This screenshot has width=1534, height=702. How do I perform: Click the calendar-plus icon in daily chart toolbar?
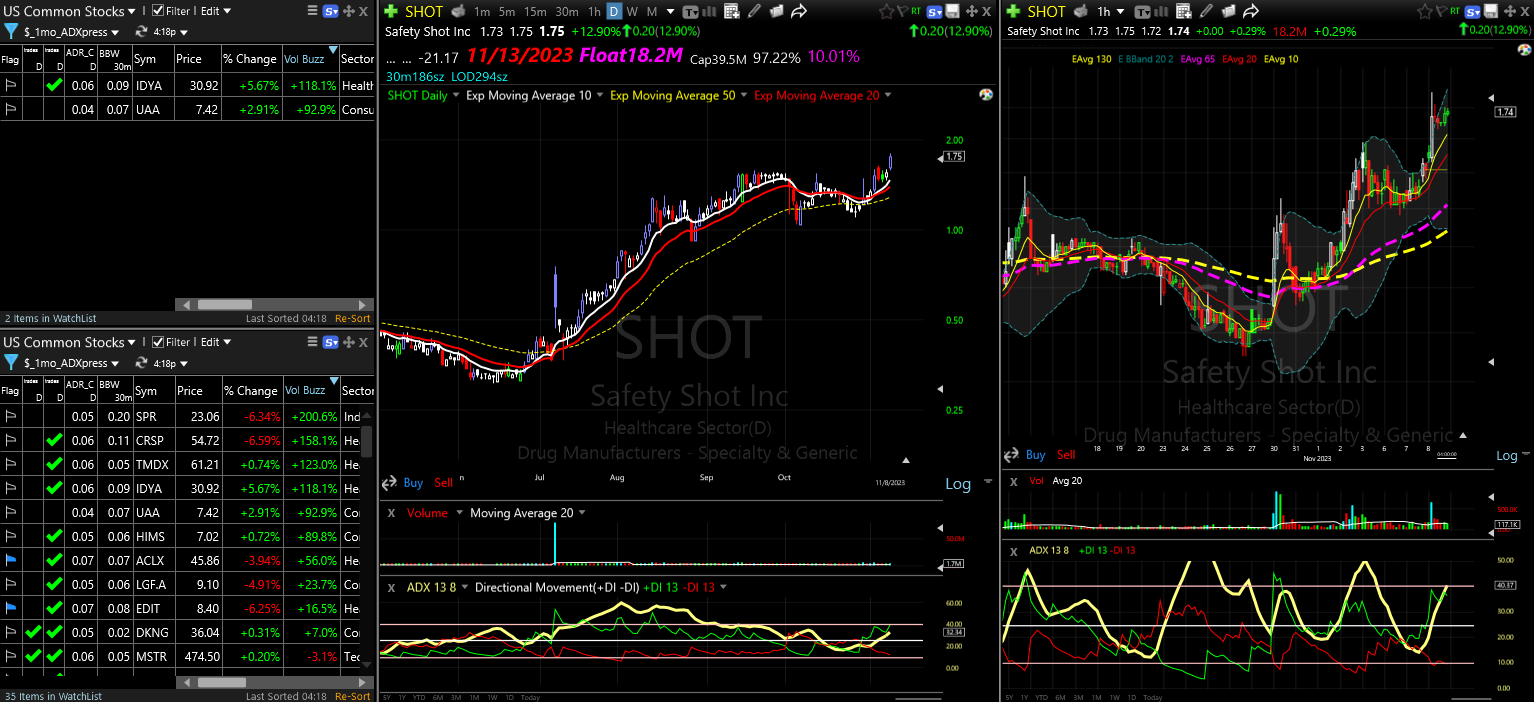[732, 11]
